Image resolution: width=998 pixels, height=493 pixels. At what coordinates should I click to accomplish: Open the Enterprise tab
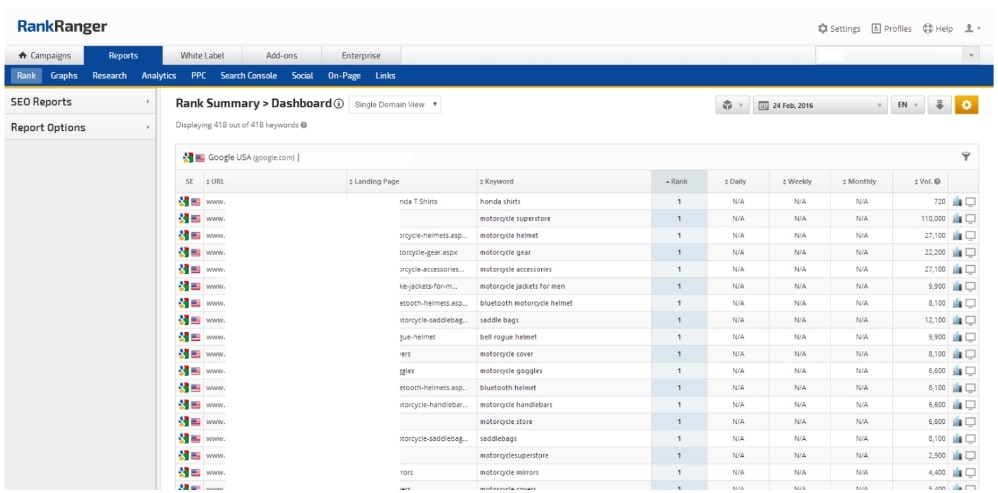tap(361, 55)
